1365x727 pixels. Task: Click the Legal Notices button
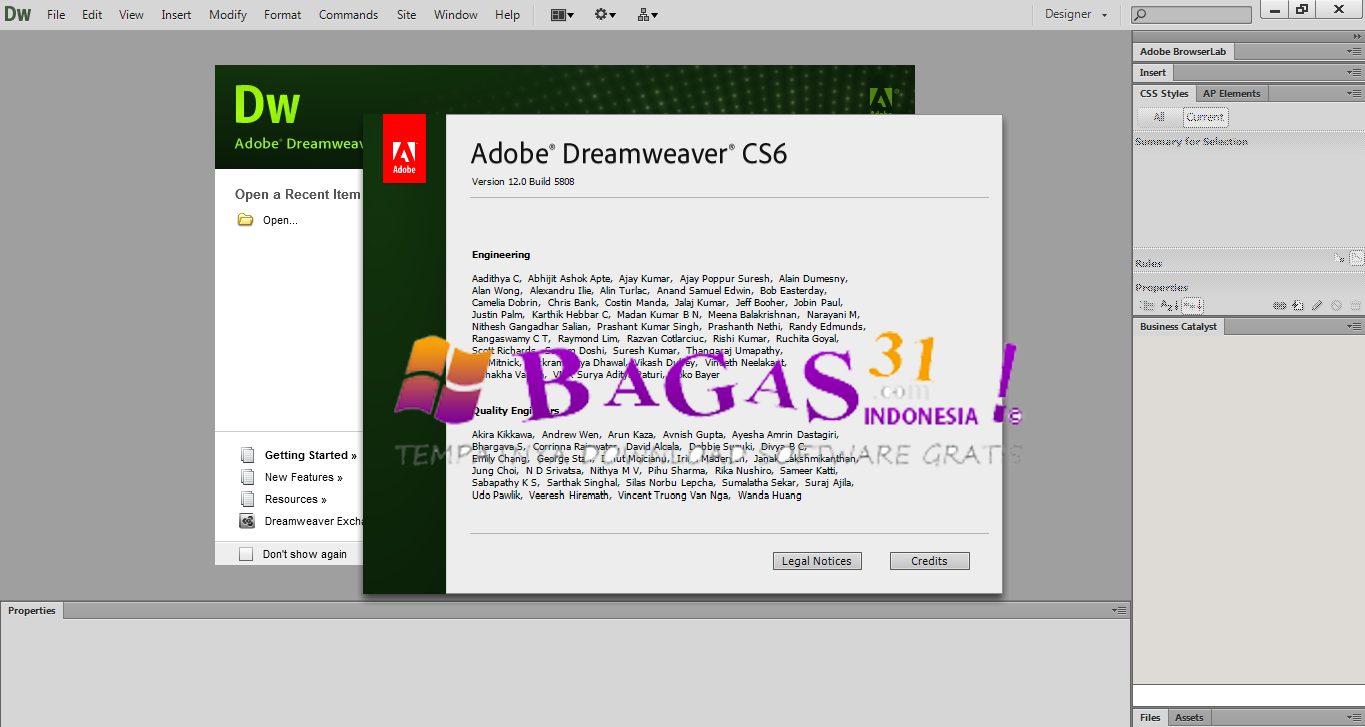(x=817, y=561)
